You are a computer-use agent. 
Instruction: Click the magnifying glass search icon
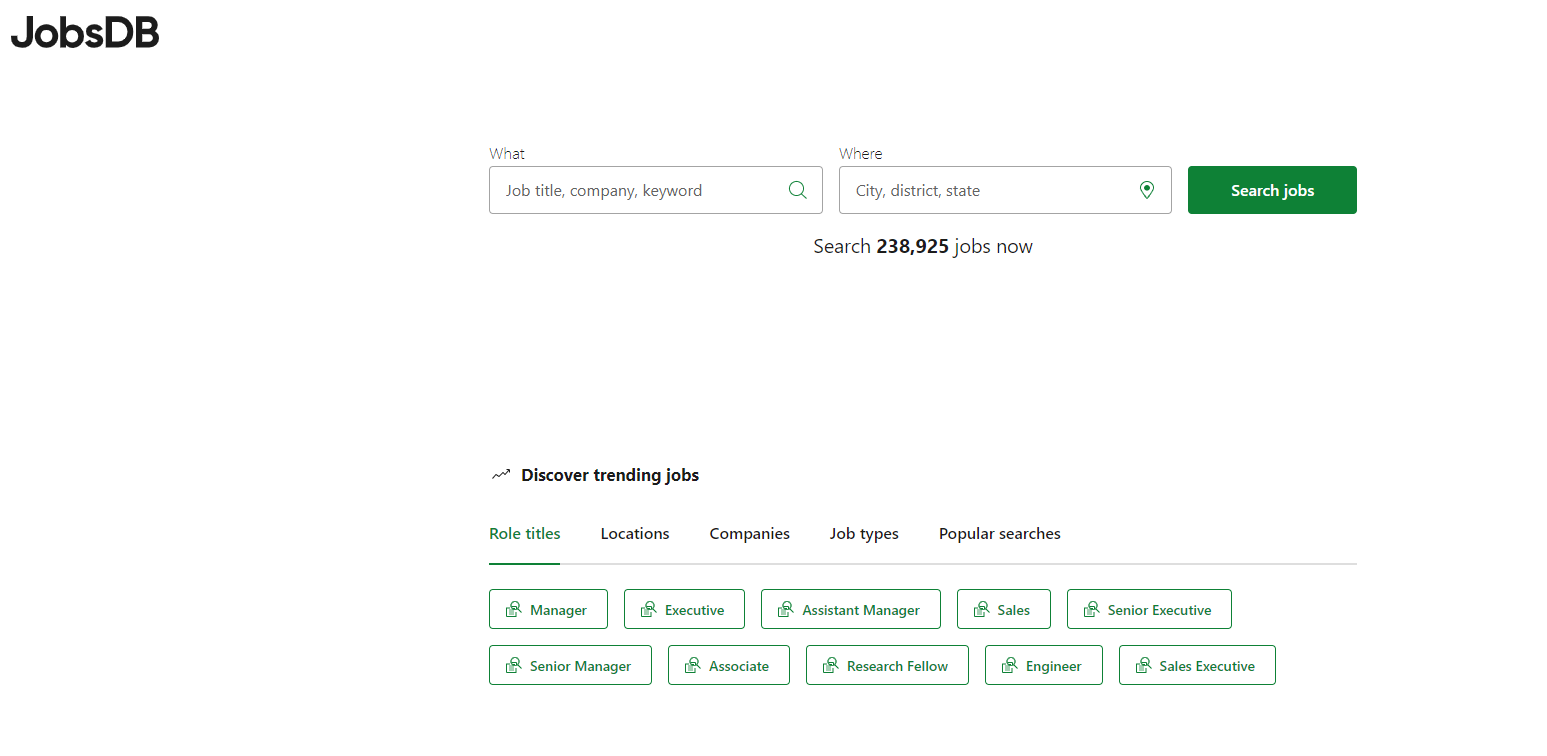pos(797,190)
